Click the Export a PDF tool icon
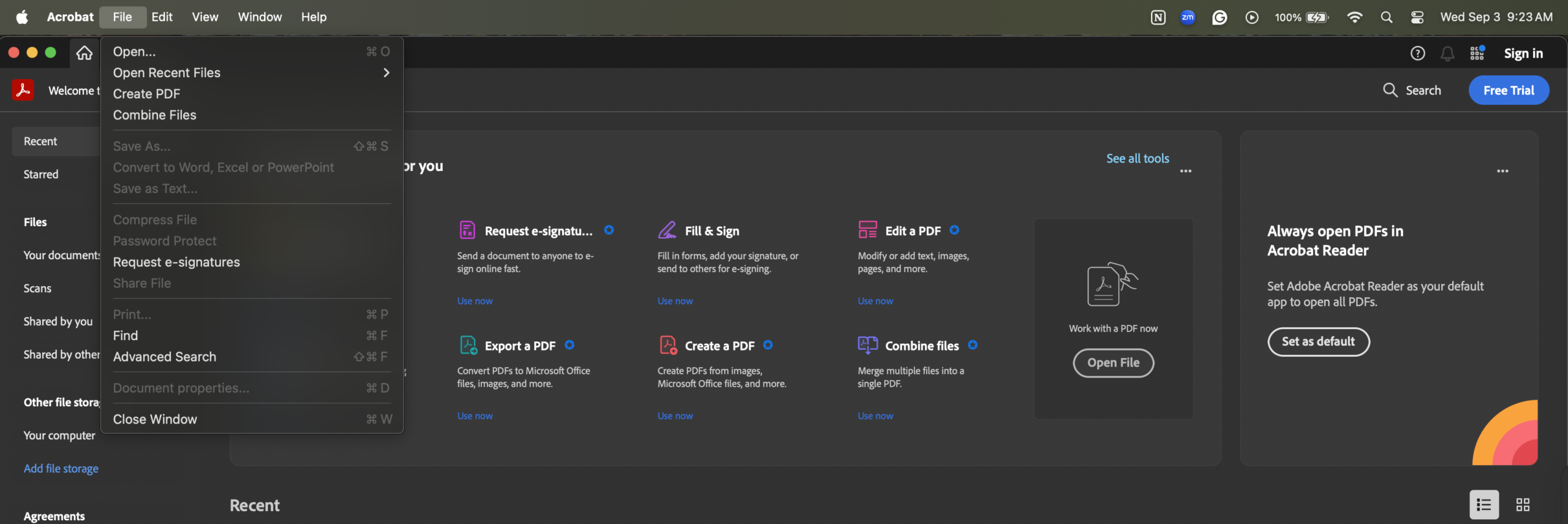Screen dimensions: 1568x524 tap(469, 346)
